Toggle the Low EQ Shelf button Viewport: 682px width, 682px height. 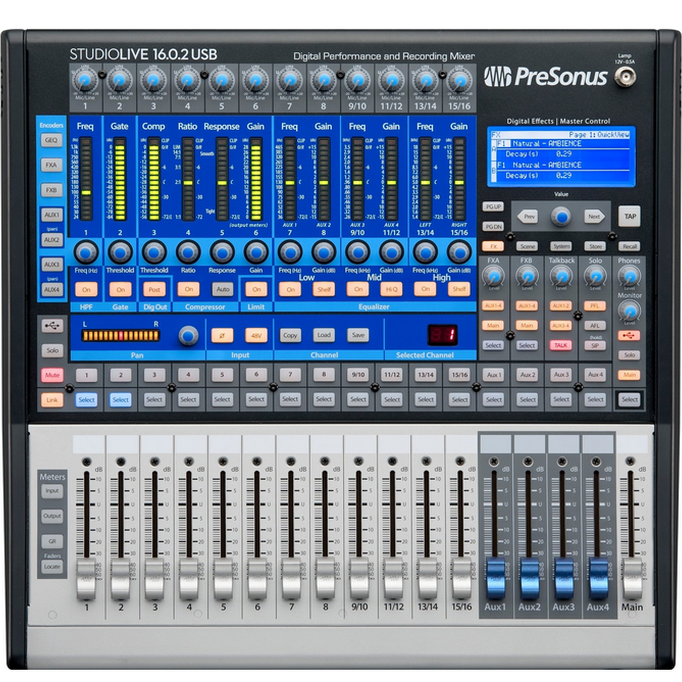[x=324, y=289]
